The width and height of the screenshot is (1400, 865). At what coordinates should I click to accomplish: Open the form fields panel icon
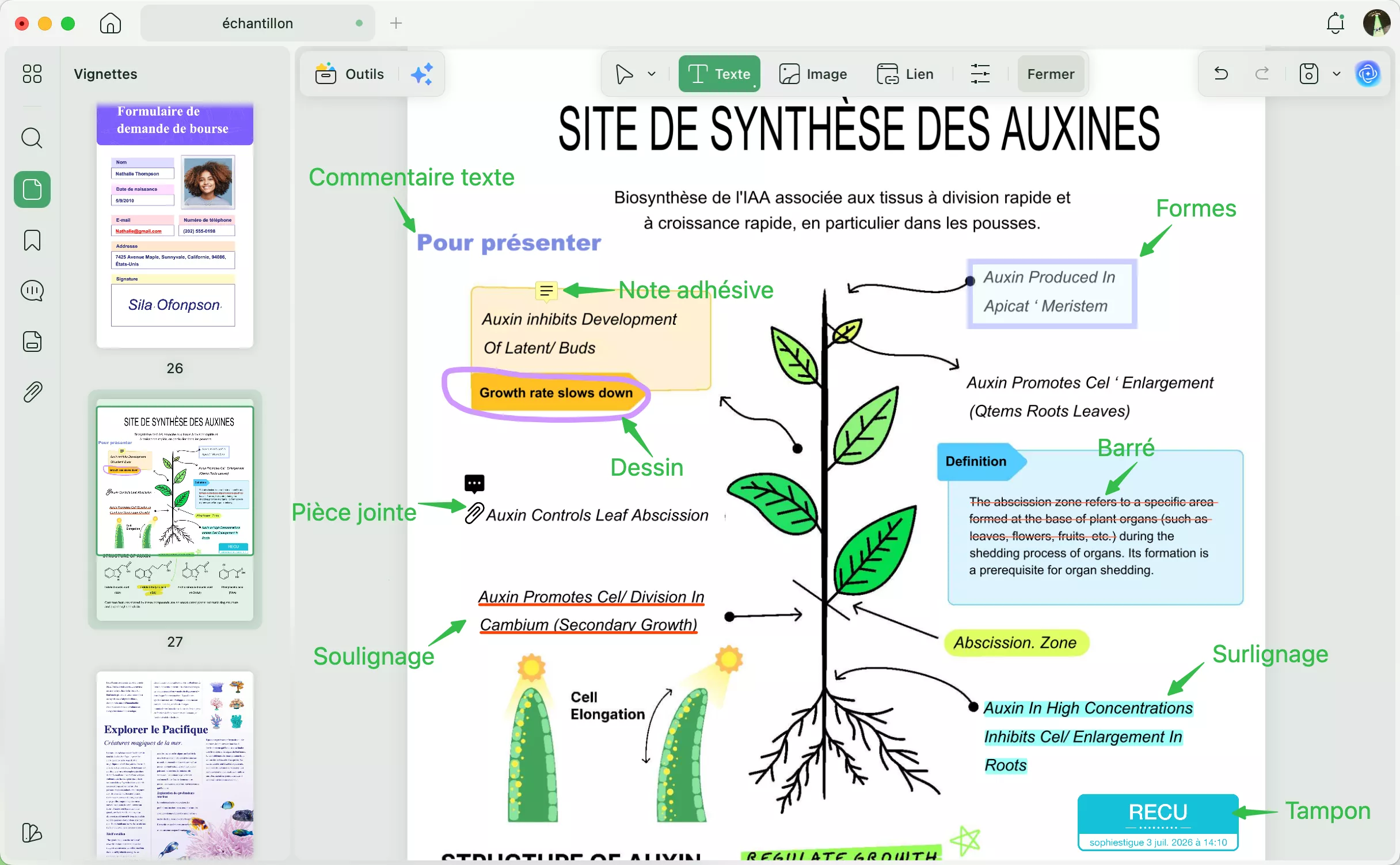click(x=32, y=342)
